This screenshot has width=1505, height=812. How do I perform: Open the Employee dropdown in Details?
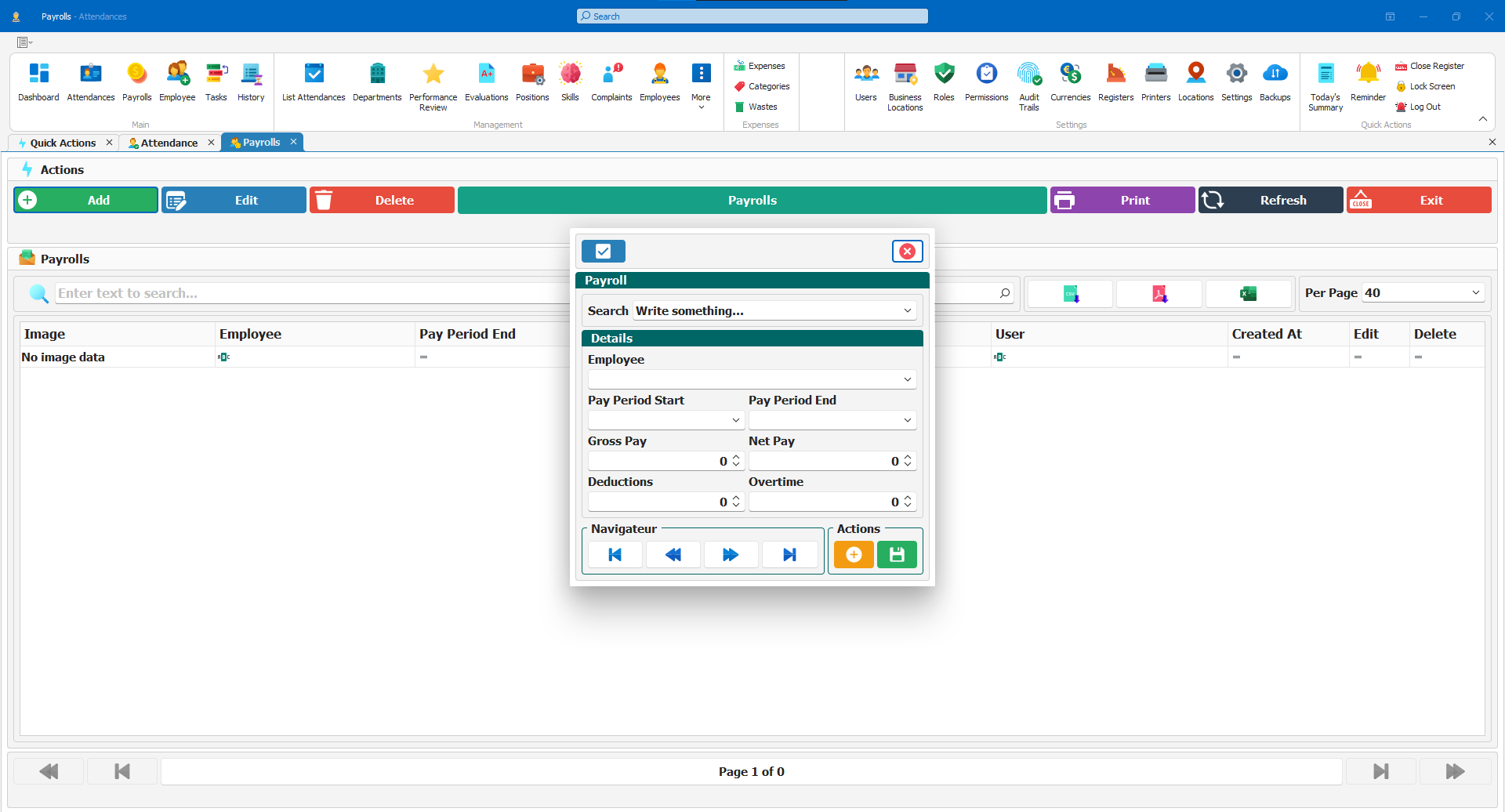906,379
